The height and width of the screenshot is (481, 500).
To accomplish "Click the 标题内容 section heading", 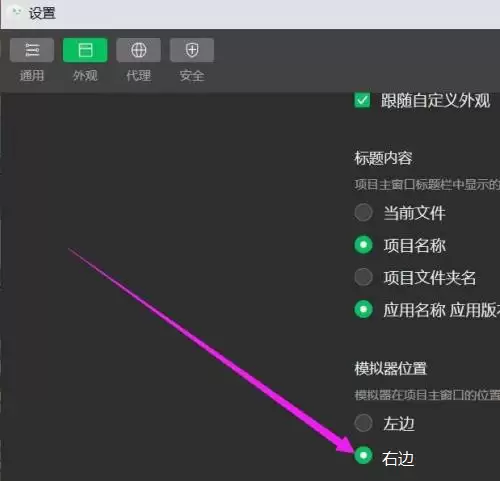I will pyautogui.click(x=383, y=158).
